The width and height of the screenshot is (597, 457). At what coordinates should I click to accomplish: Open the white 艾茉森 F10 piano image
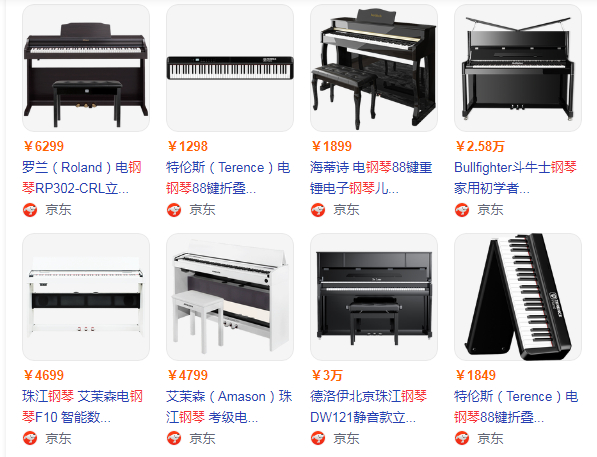86,297
